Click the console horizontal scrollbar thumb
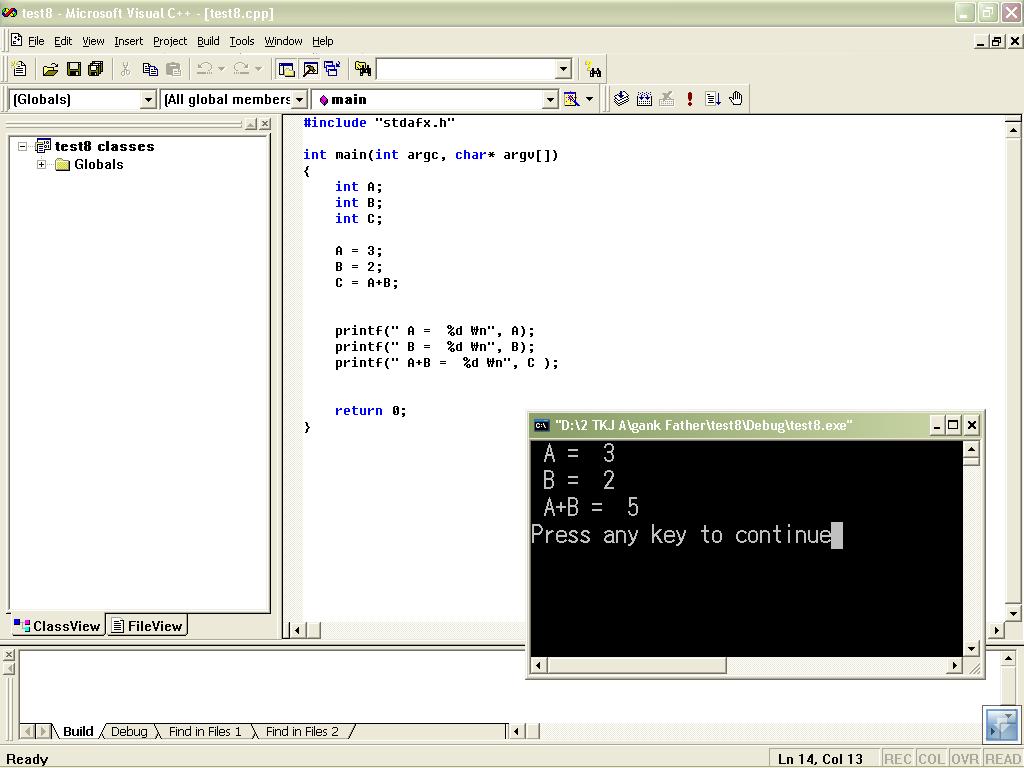Image resolution: width=1024 pixels, height=768 pixels. pyautogui.click(x=637, y=665)
